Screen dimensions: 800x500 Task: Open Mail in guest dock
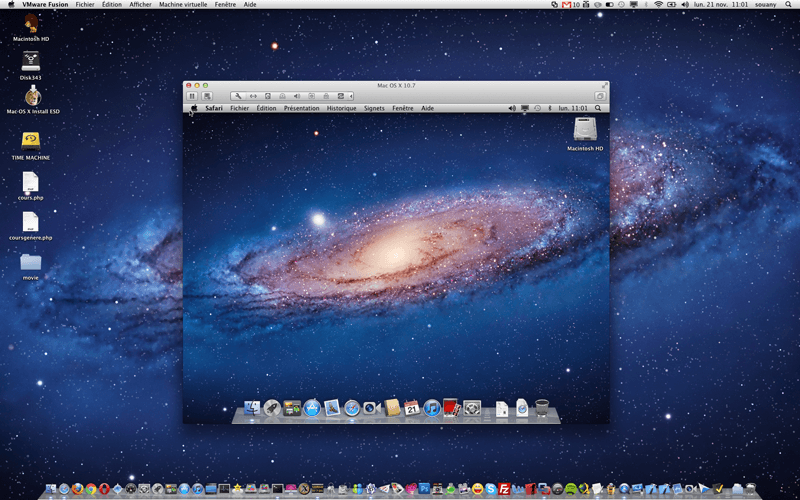pyautogui.click(x=332, y=408)
